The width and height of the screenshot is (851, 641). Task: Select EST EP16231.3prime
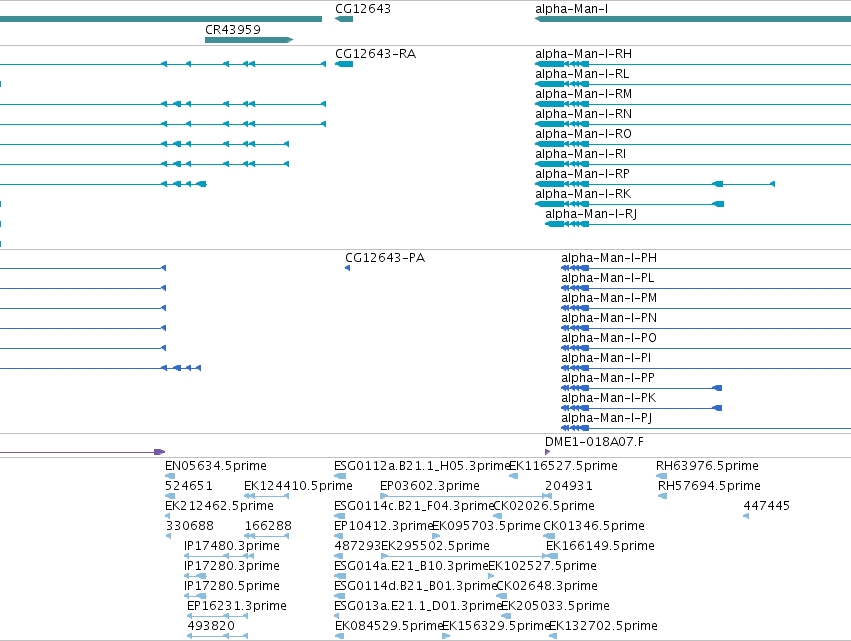click(x=237, y=606)
